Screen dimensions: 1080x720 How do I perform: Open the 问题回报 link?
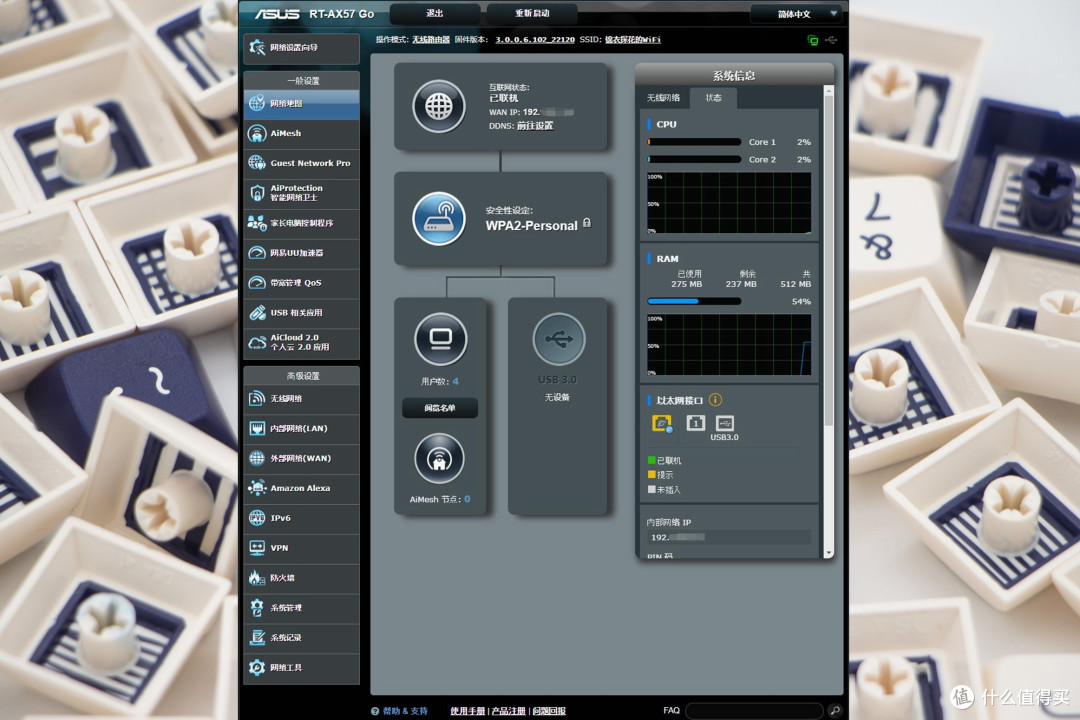point(549,711)
